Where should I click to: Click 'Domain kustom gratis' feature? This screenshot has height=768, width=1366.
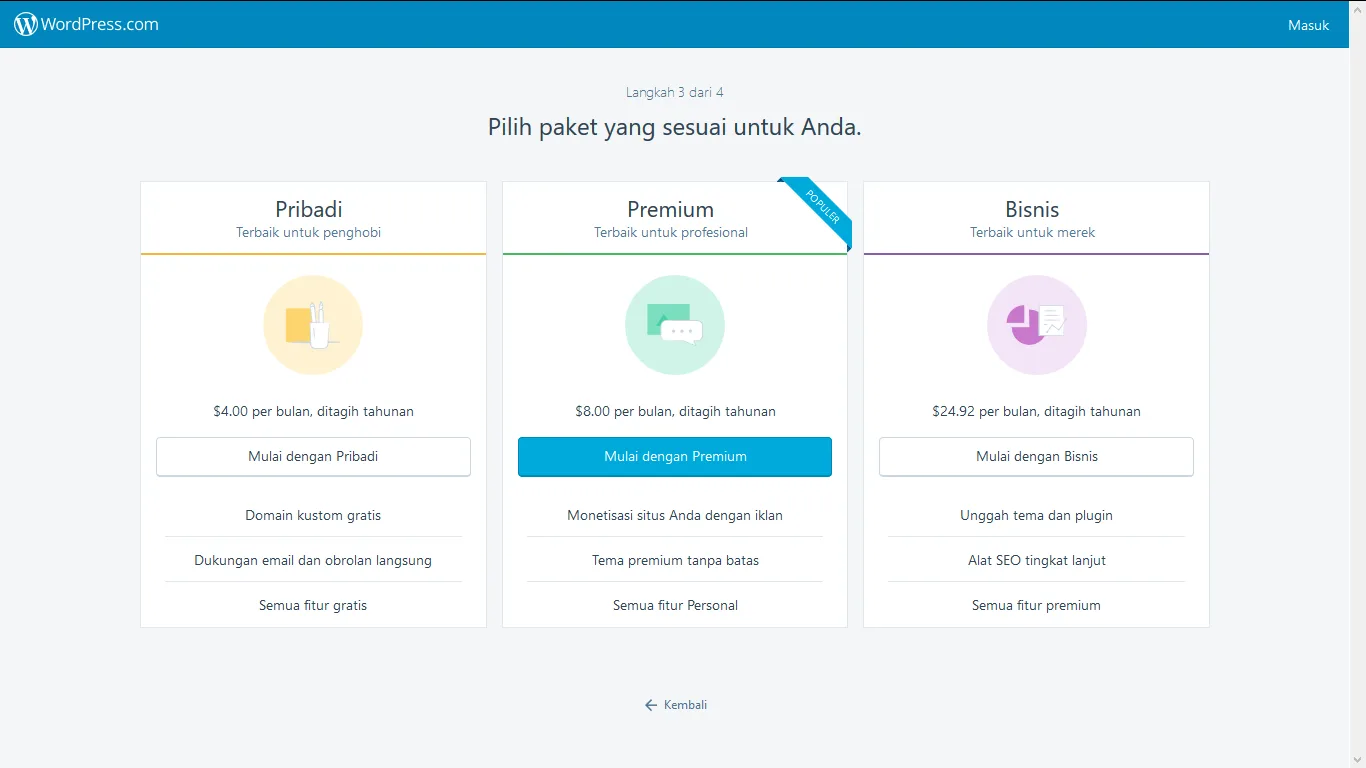[x=313, y=515]
